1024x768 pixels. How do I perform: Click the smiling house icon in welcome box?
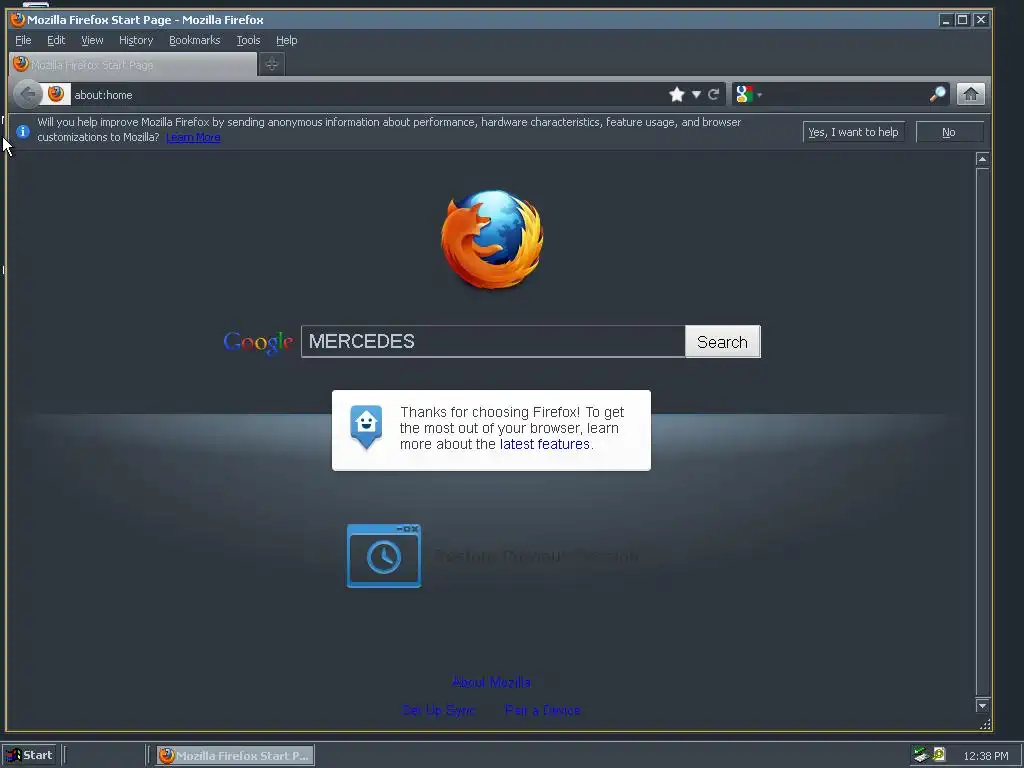[x=366, y=427]
